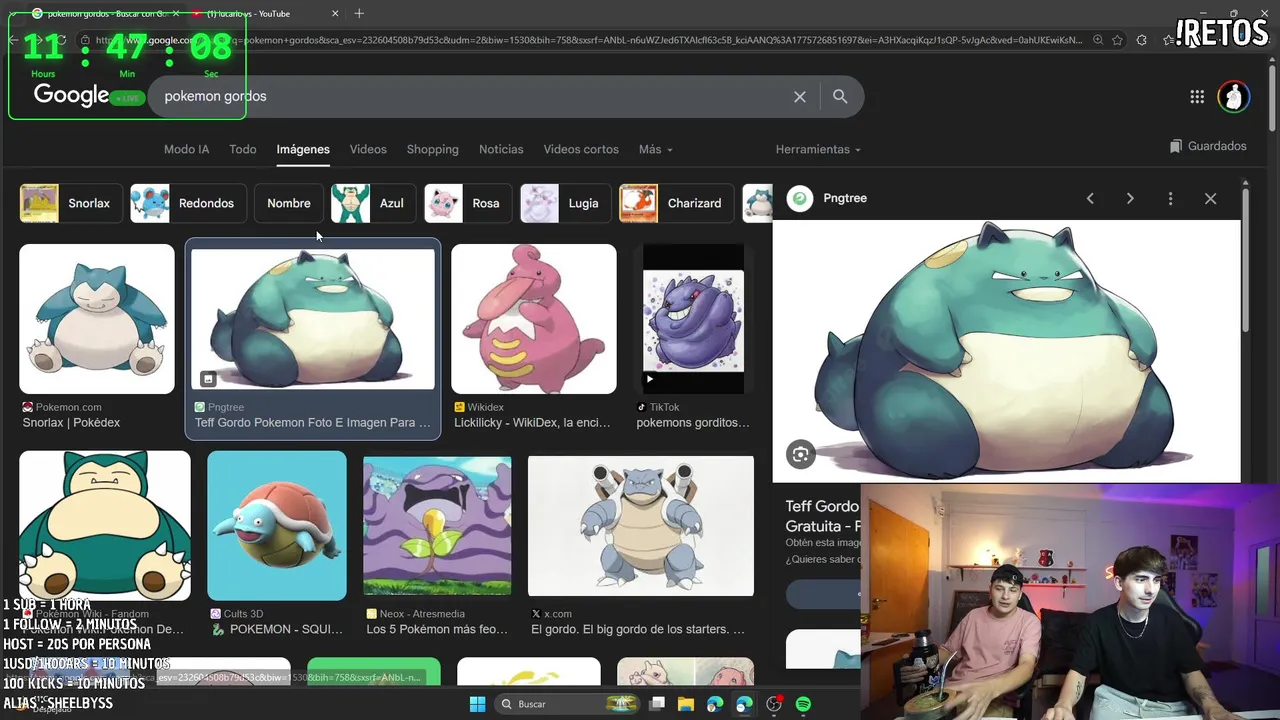1280x720 pixels.
Task: Open 'pokemons gorditos...' TikTok link
Action: [x=693, y=423]
